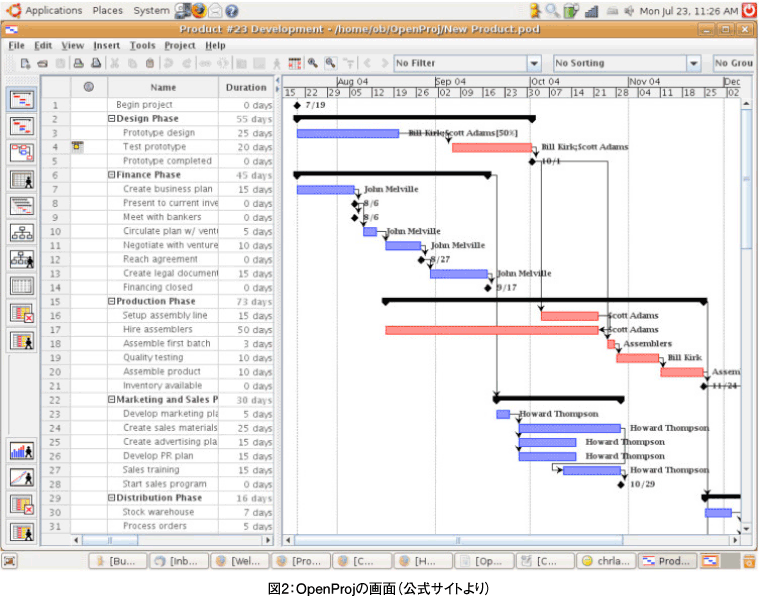Click the calendar grid toolbar icon

pyautogui.click(x=295, y=63)
